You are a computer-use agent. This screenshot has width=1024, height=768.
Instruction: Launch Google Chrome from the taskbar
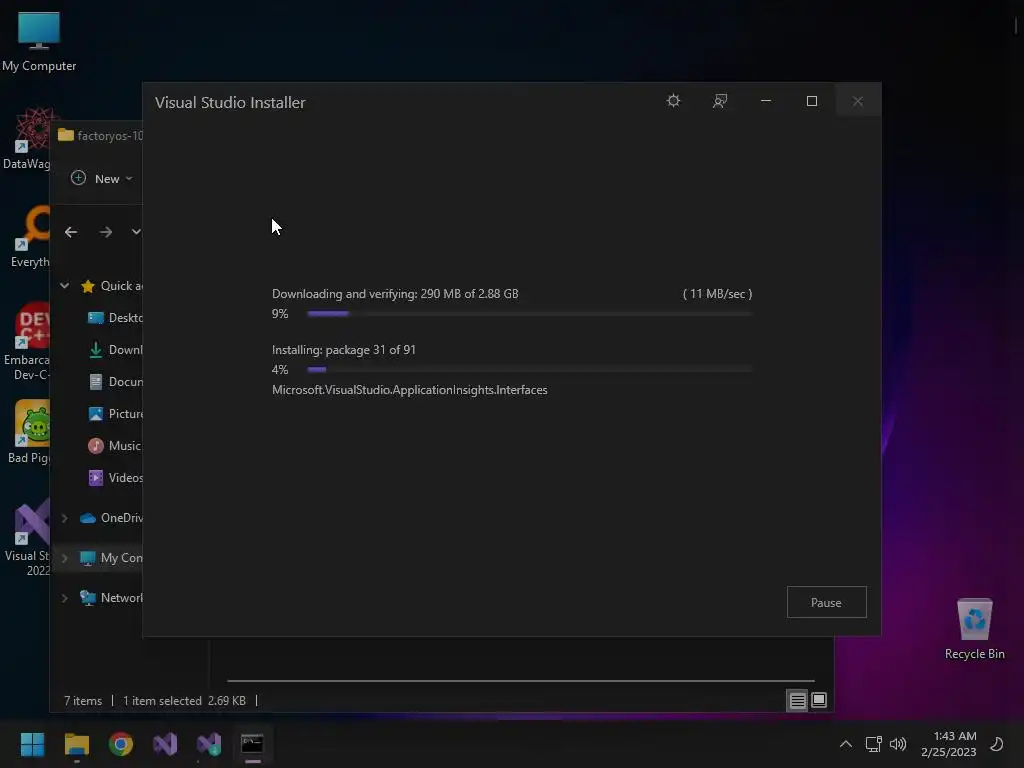point(121,744)
